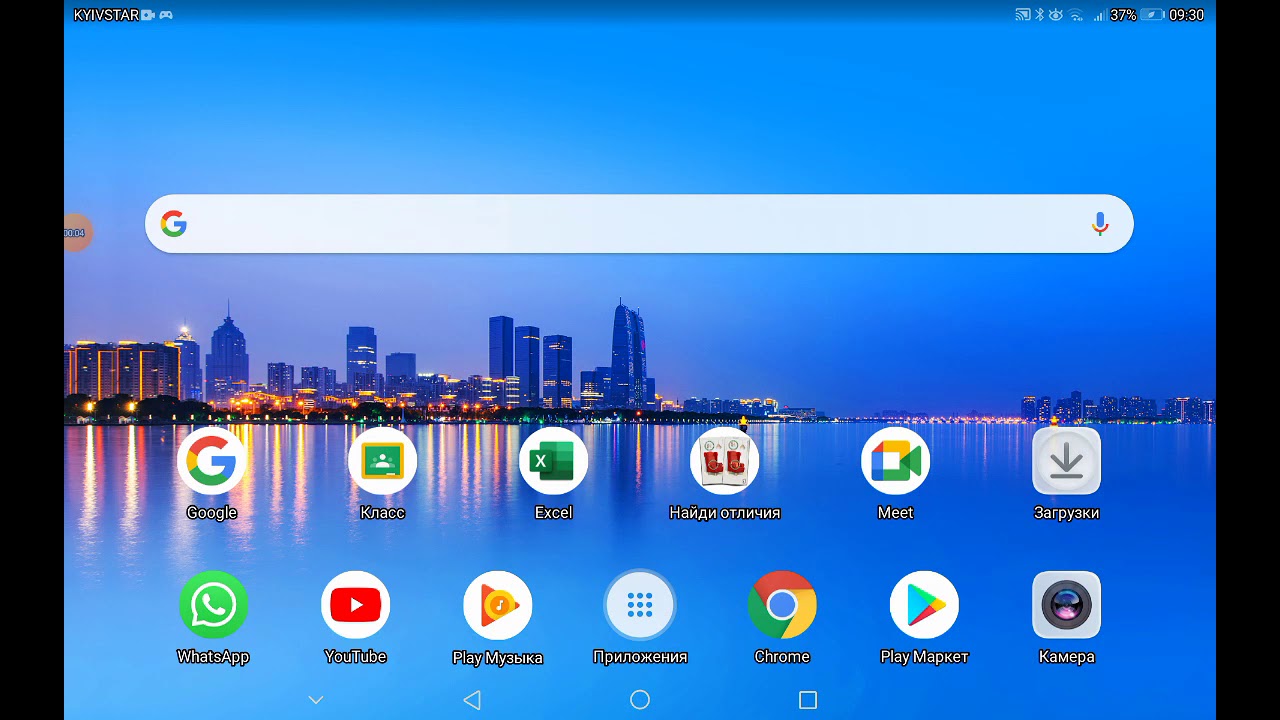Tap the 09:30 clock

coord(1186,15)
